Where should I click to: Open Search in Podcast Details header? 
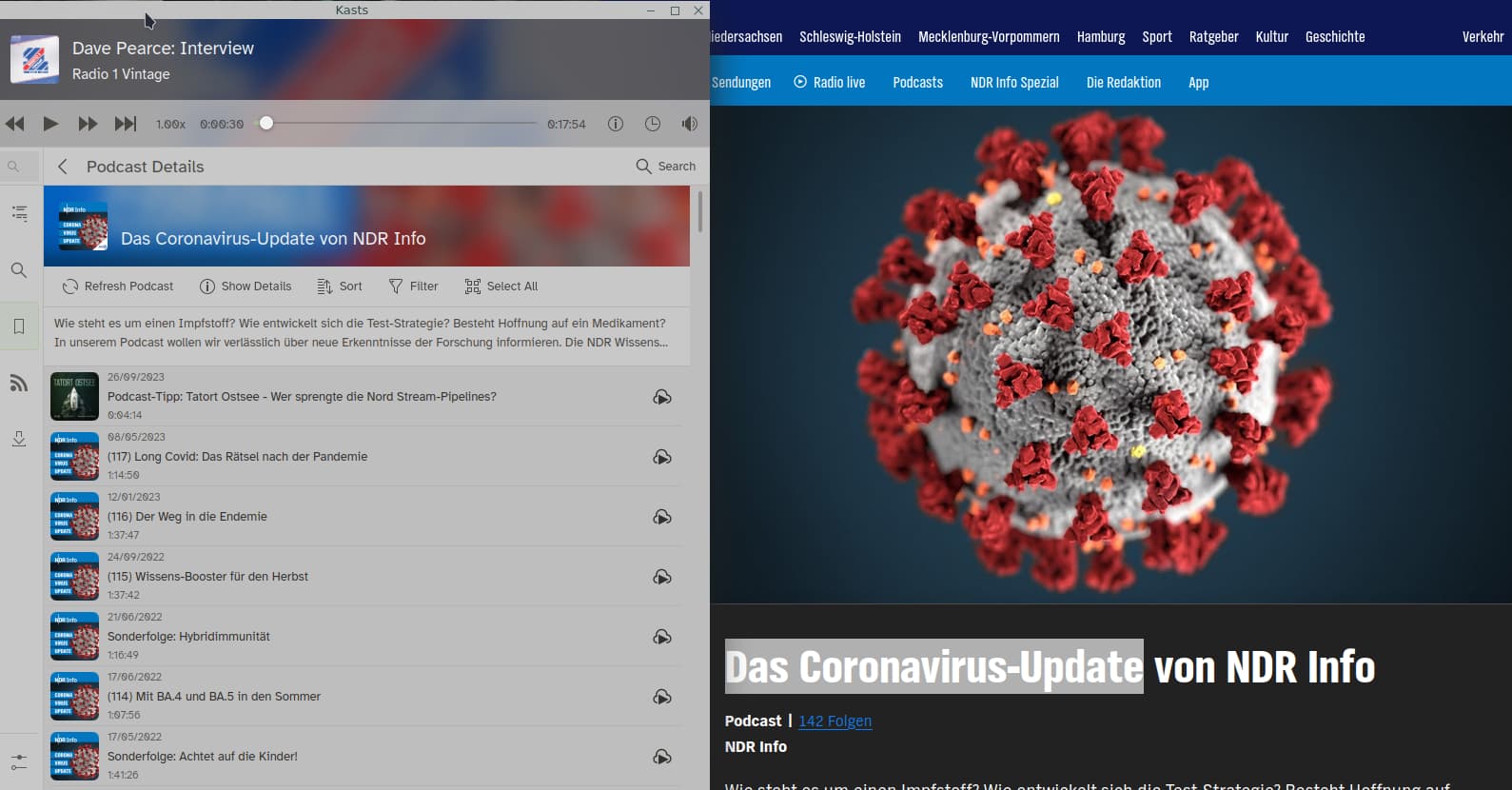point(666,167)
